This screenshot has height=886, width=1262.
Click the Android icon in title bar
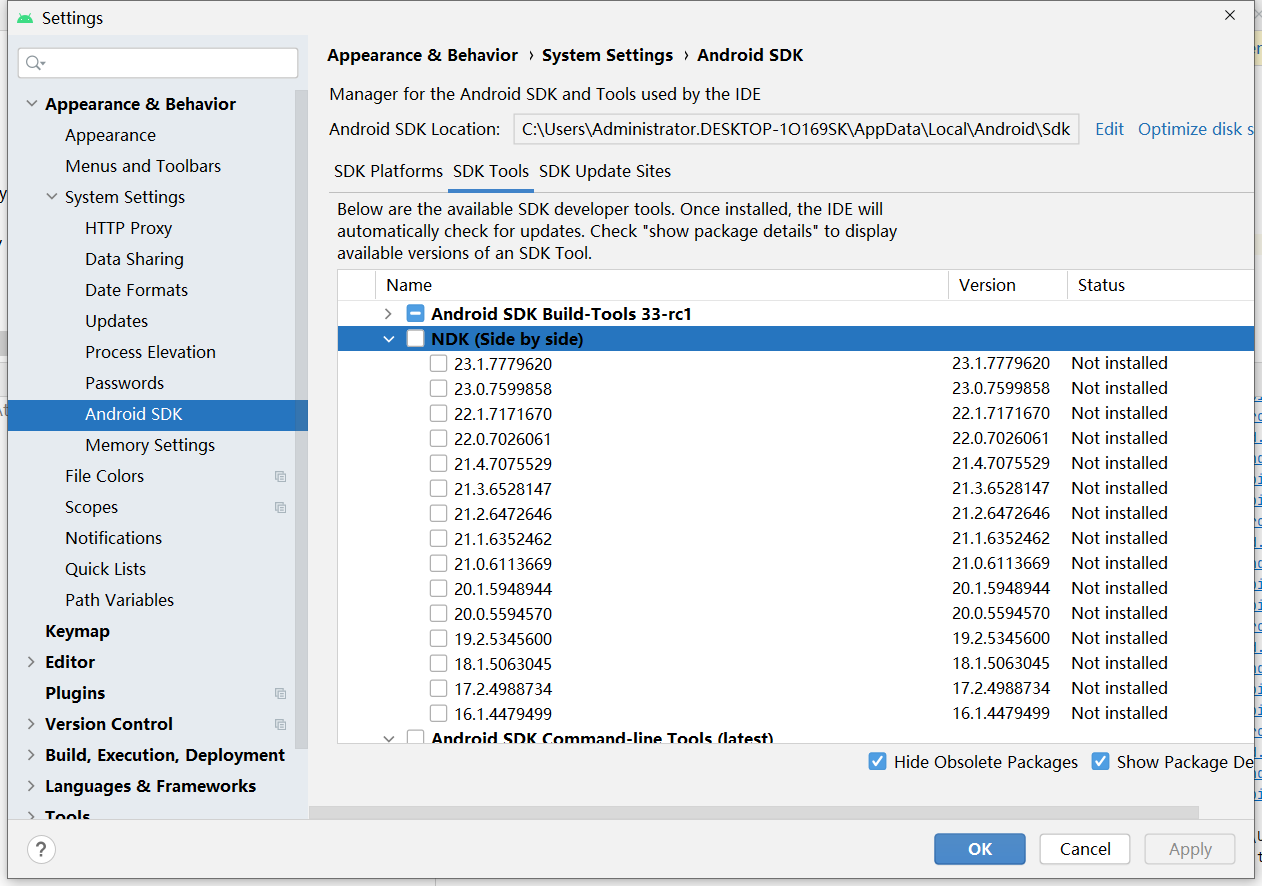25,18
